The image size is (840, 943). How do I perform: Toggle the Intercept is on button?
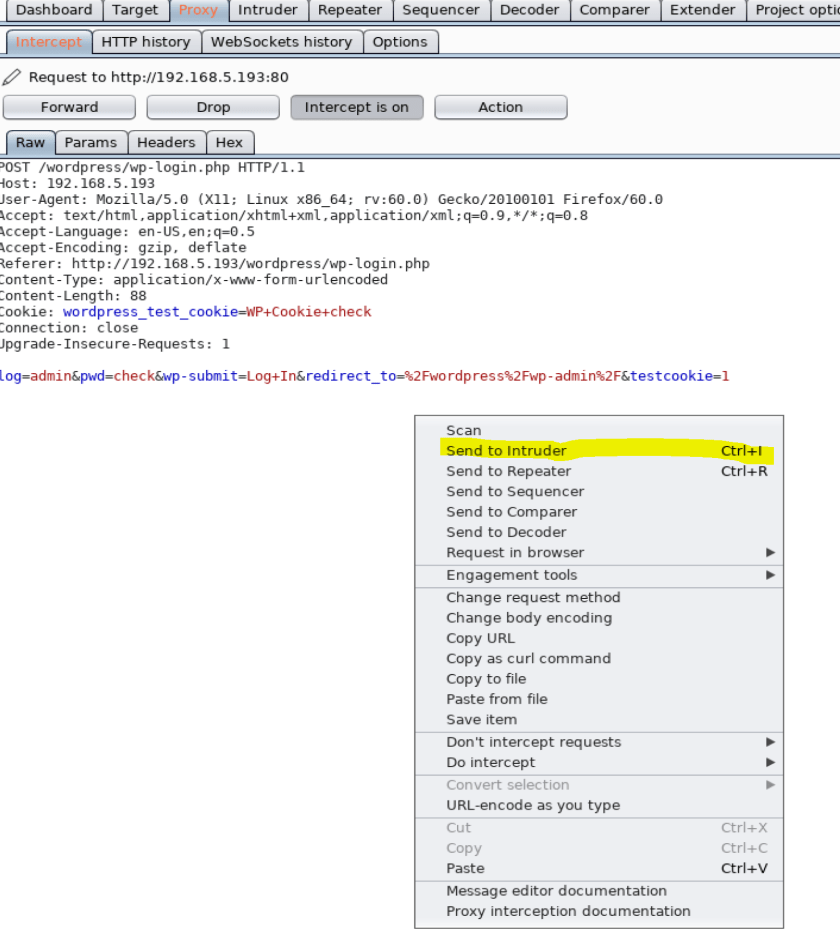point(356,107)
